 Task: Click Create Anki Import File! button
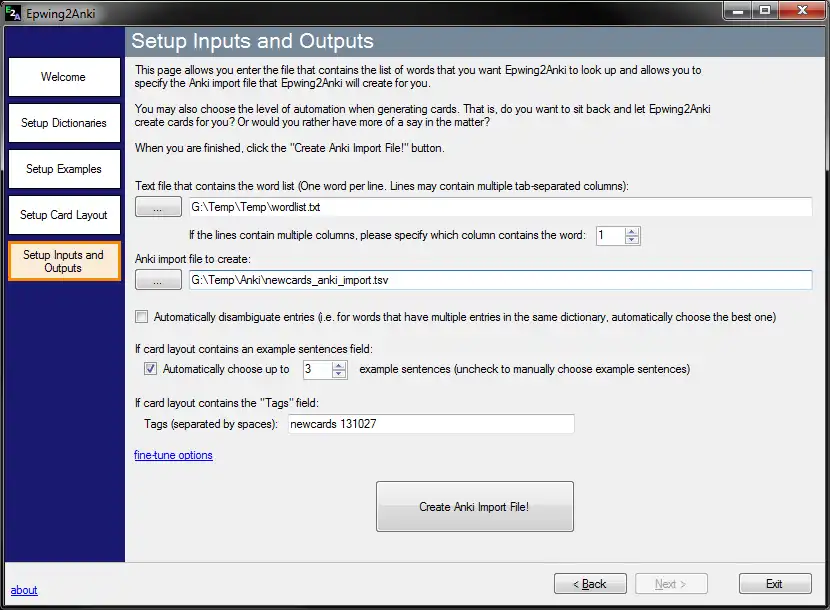click(475, 507)
